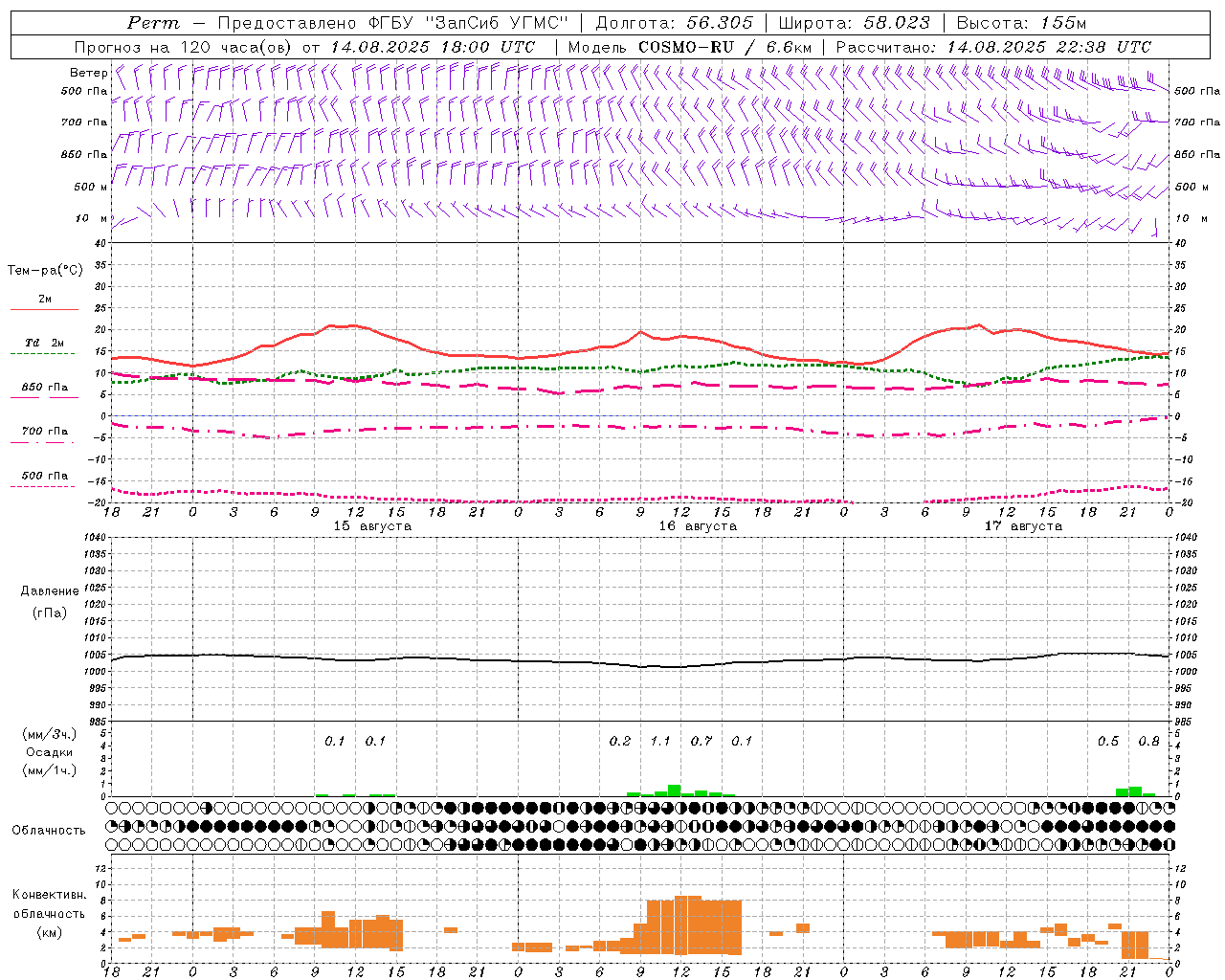The width and height of the screenshot is (1225, 980).
Task: Click the 'Конвективн.' convective cloud label
Action: point(49,895)
